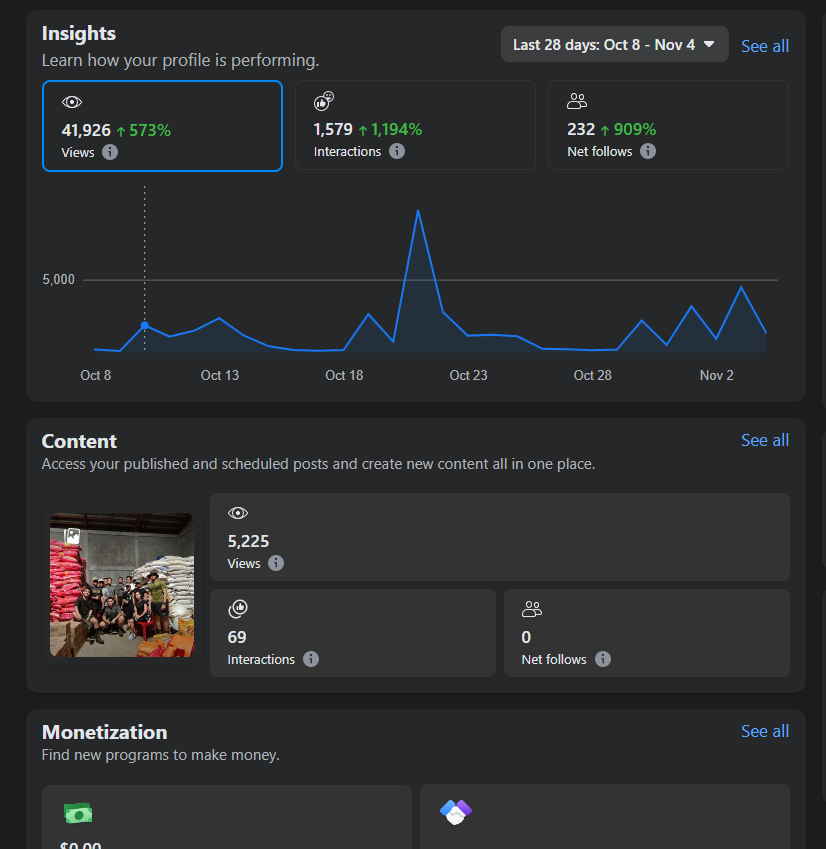Click the info icon beside Insights Net follows

648,151
